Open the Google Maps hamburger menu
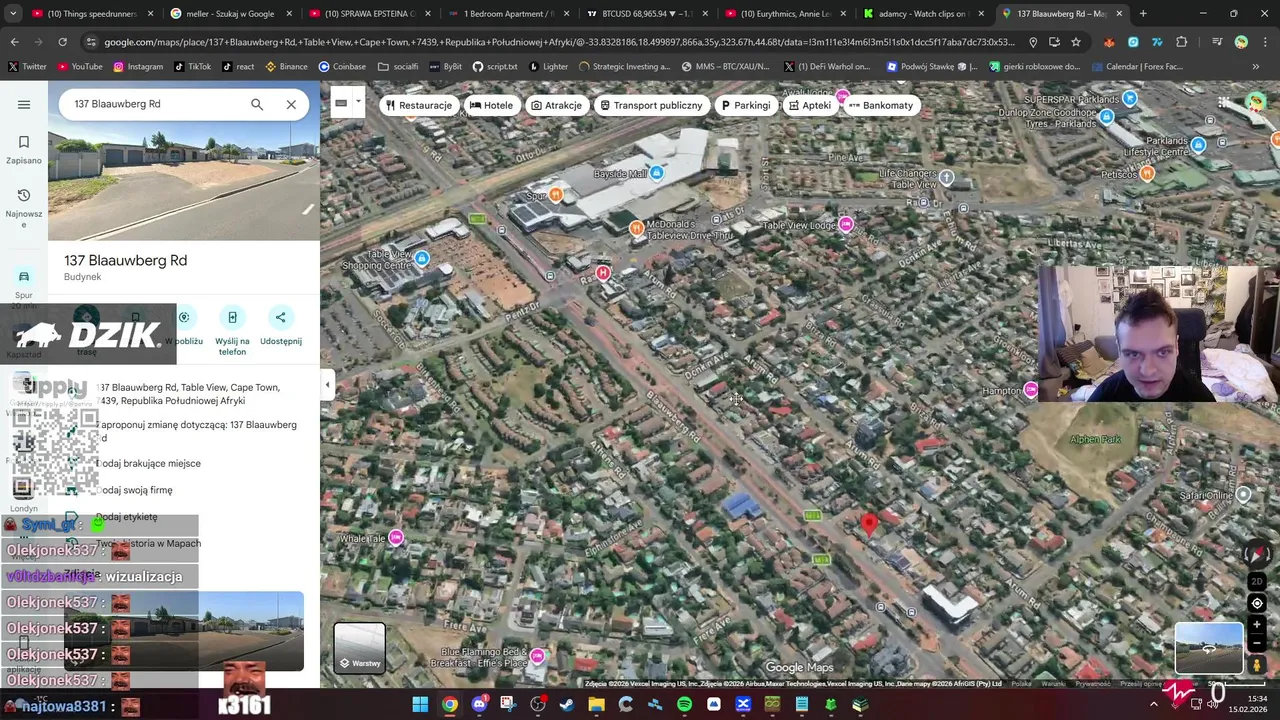Viewport: 1280px width, 720px height. click(x=24, y=104)
